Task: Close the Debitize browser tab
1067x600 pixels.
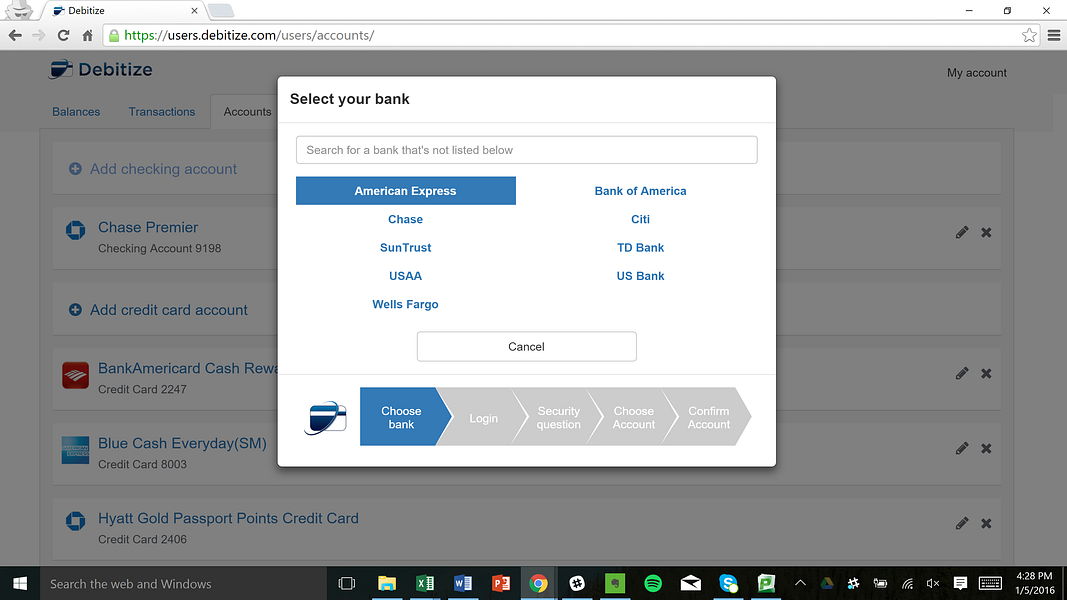Action: pyautogui.click(x=194, y=11)
